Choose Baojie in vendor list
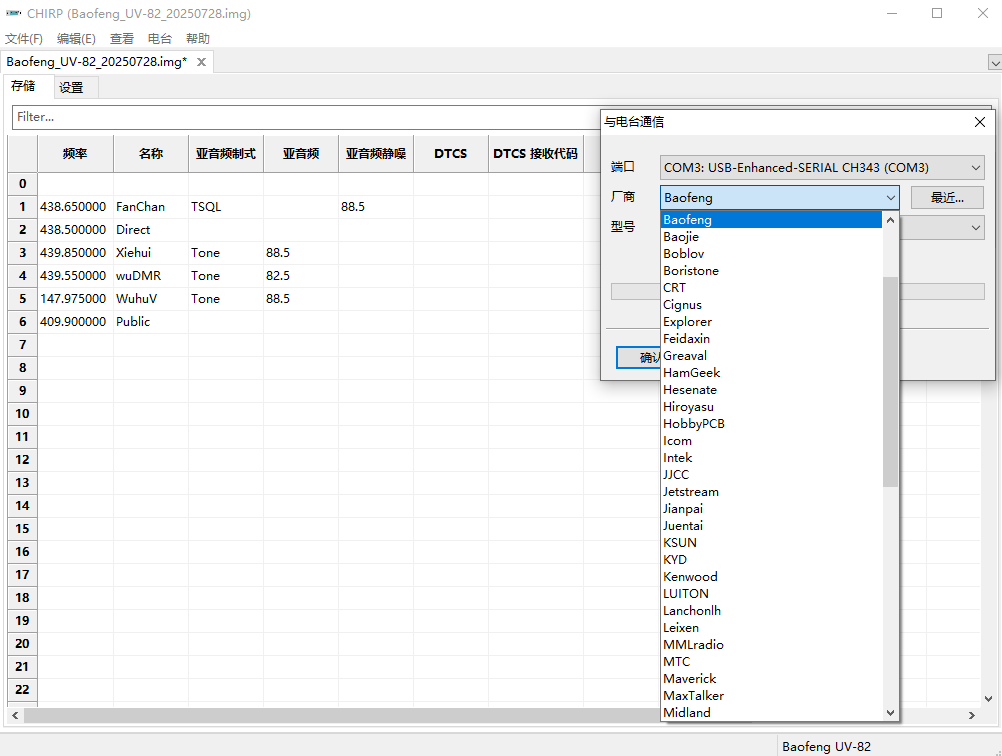This screenshot has width=1002, height=756. coord(771,237)
